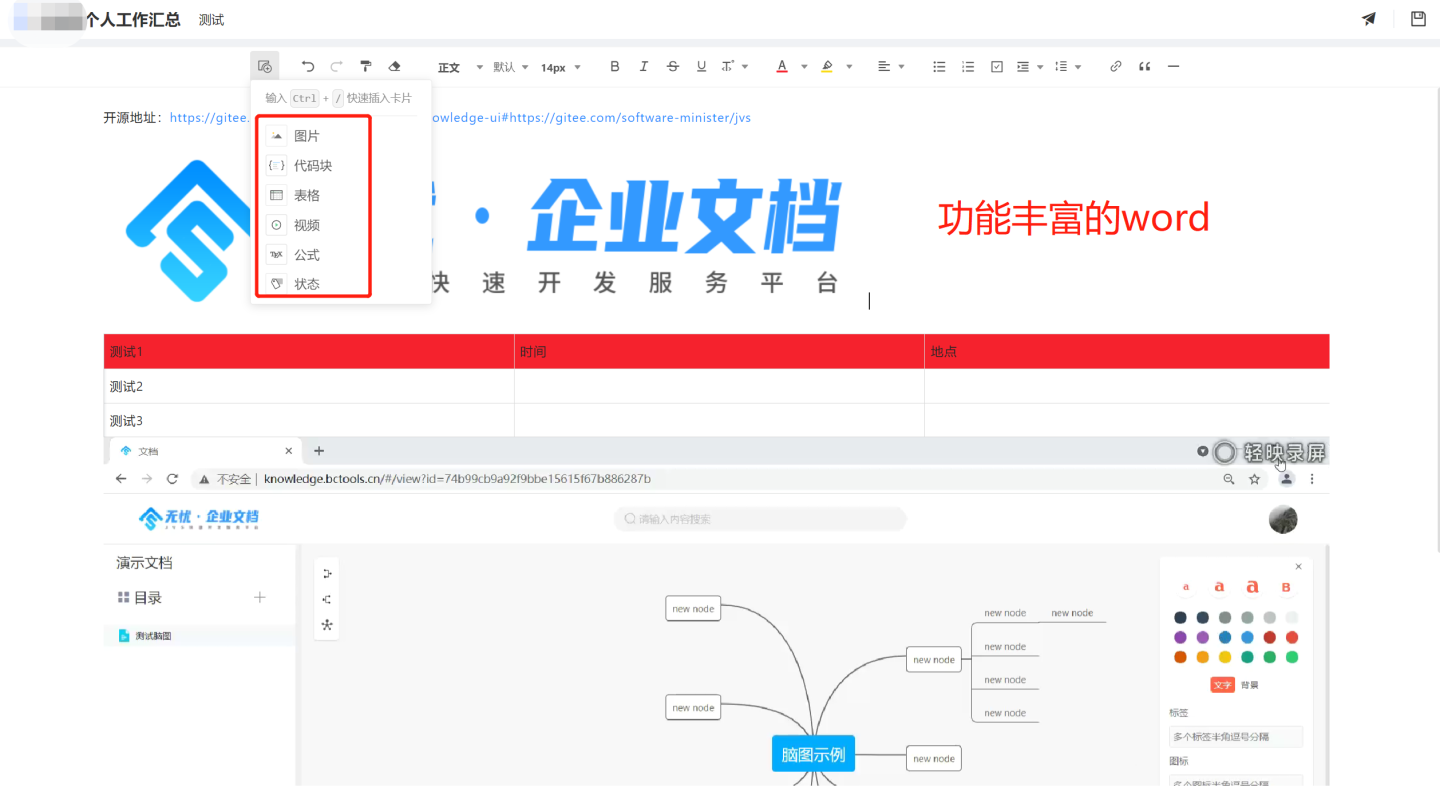Save the document using floppy icon
The height and width of the screenshot is (788, 1440).
click(x=1418, y=19)
